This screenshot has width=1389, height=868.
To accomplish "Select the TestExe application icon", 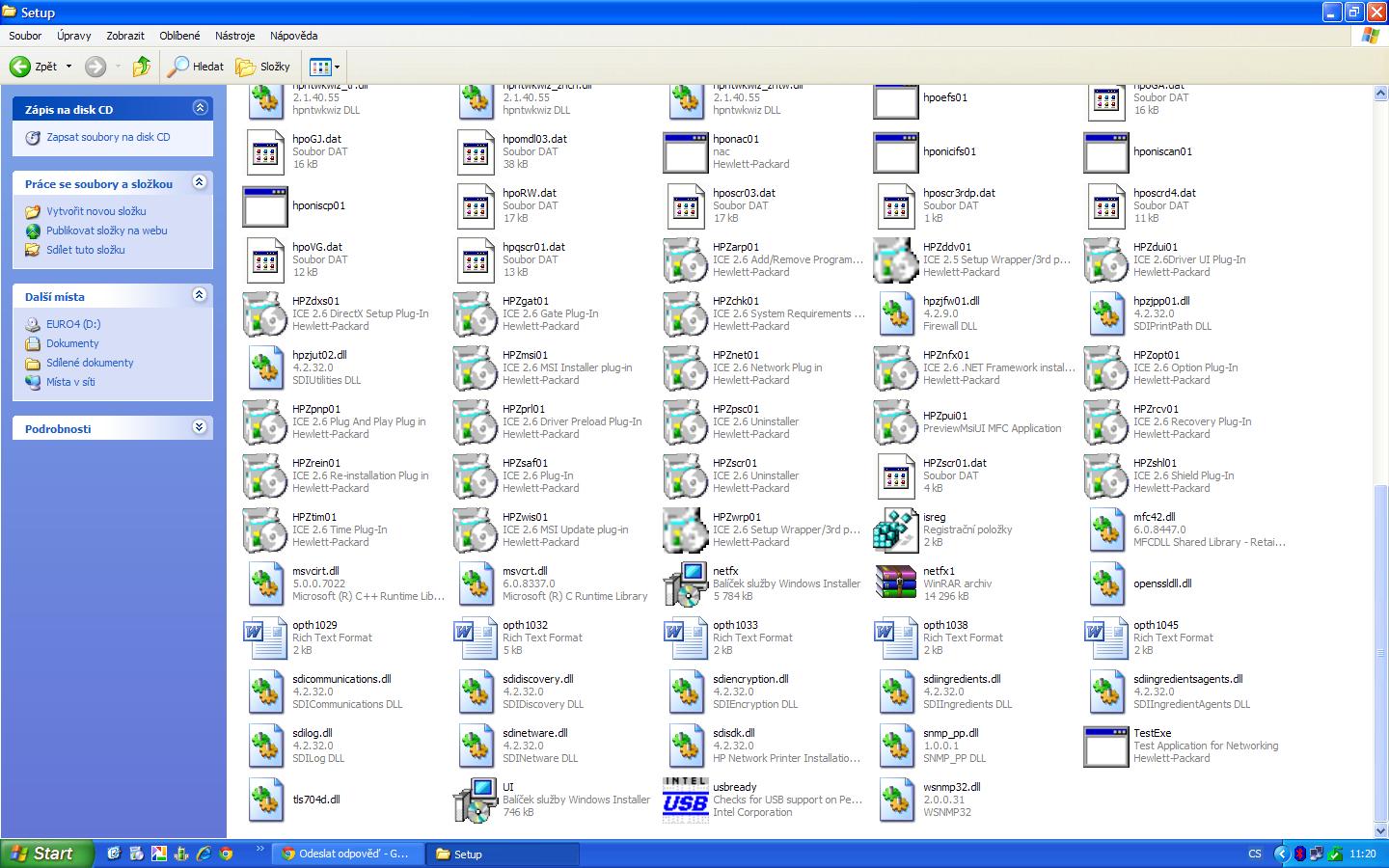I will pyautogui.click(x=1106, y=746).
